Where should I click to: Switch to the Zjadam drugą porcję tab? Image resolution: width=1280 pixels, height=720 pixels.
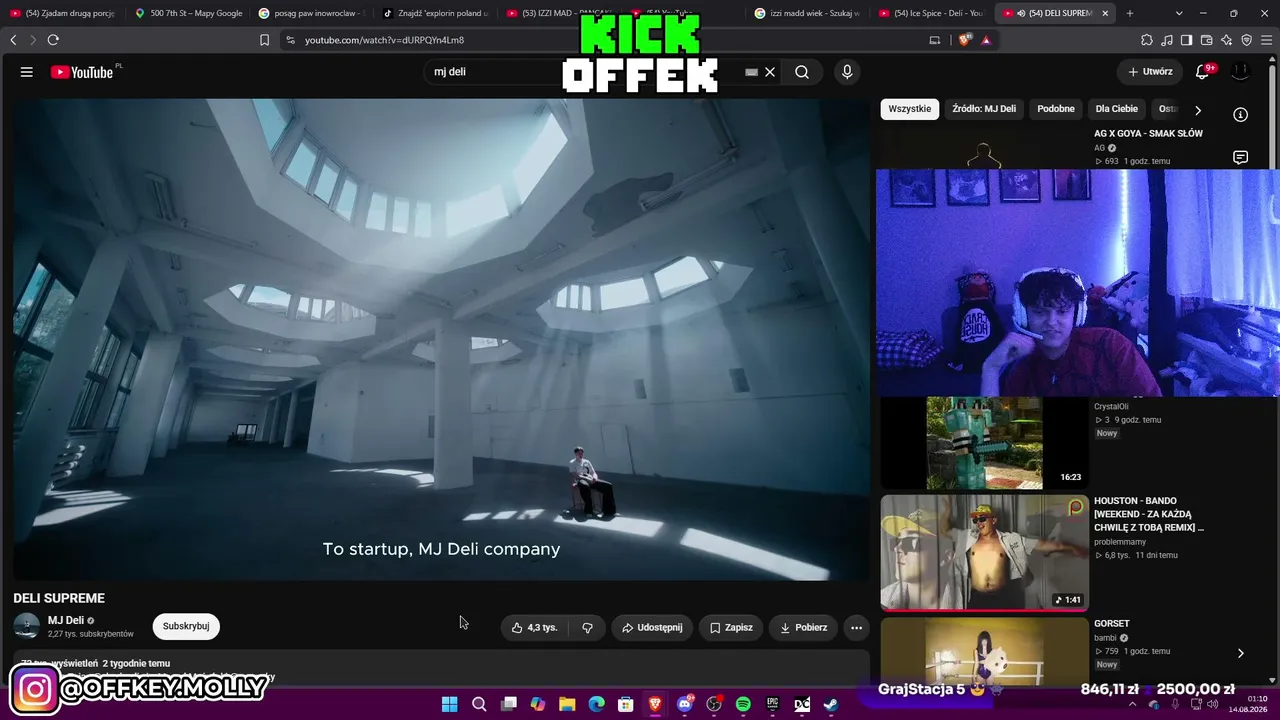pos(62,13)
